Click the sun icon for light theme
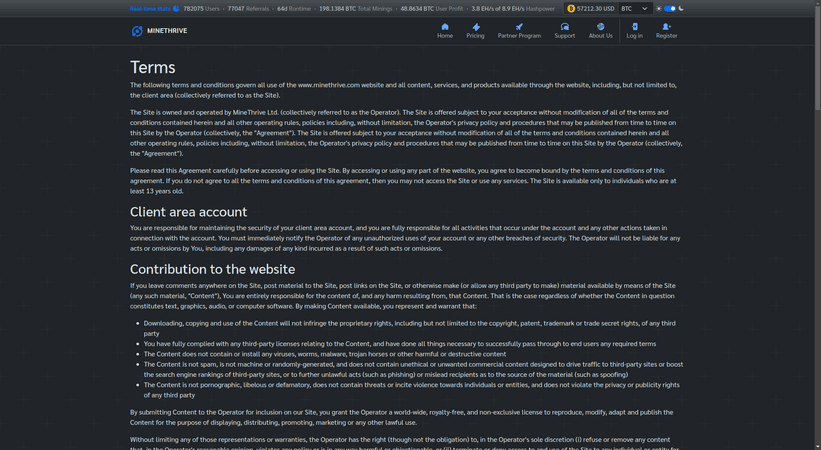Screen dimensions: 821x450 [661, 8]
